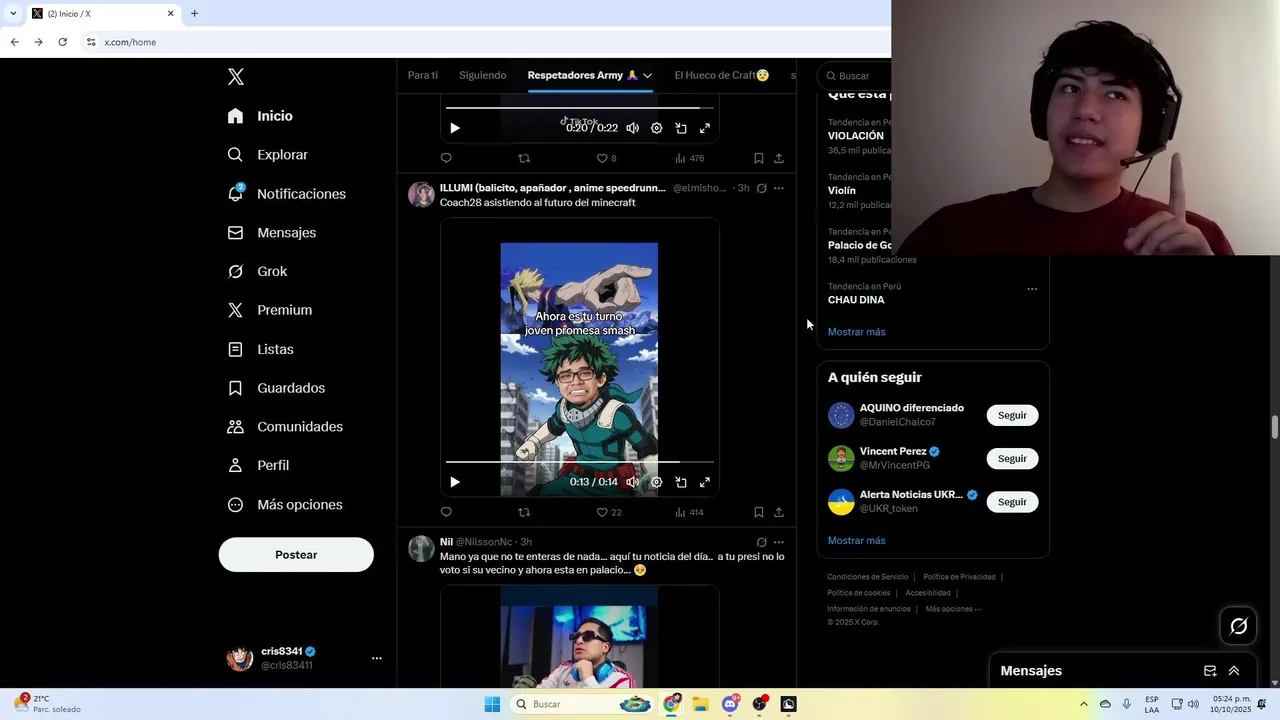The width and height of the screenshot is (1280, 720).
Task: Repost the ILLUMI post
Action: [x=524, y=512]
